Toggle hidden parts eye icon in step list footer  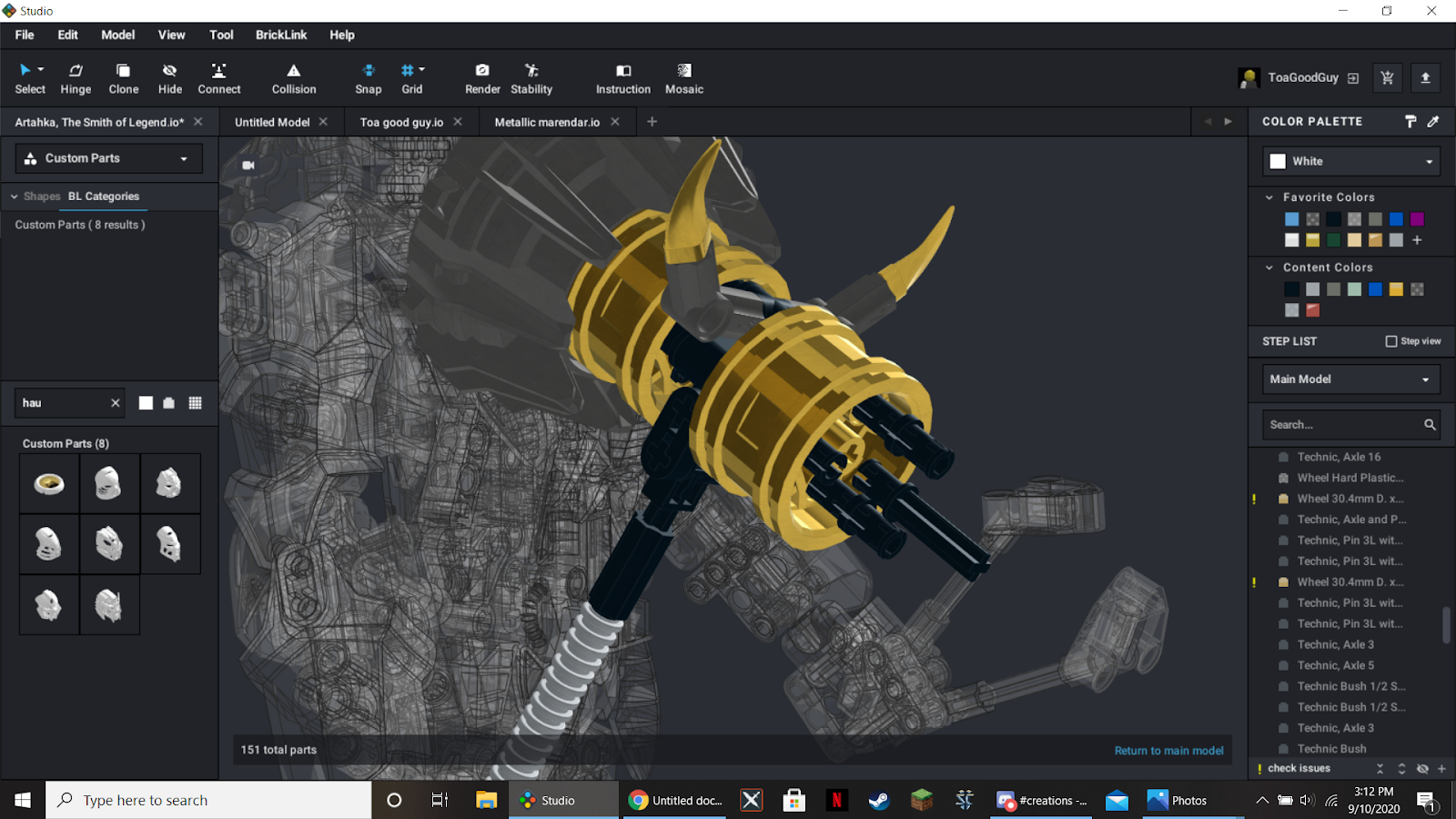point(1422,769)
